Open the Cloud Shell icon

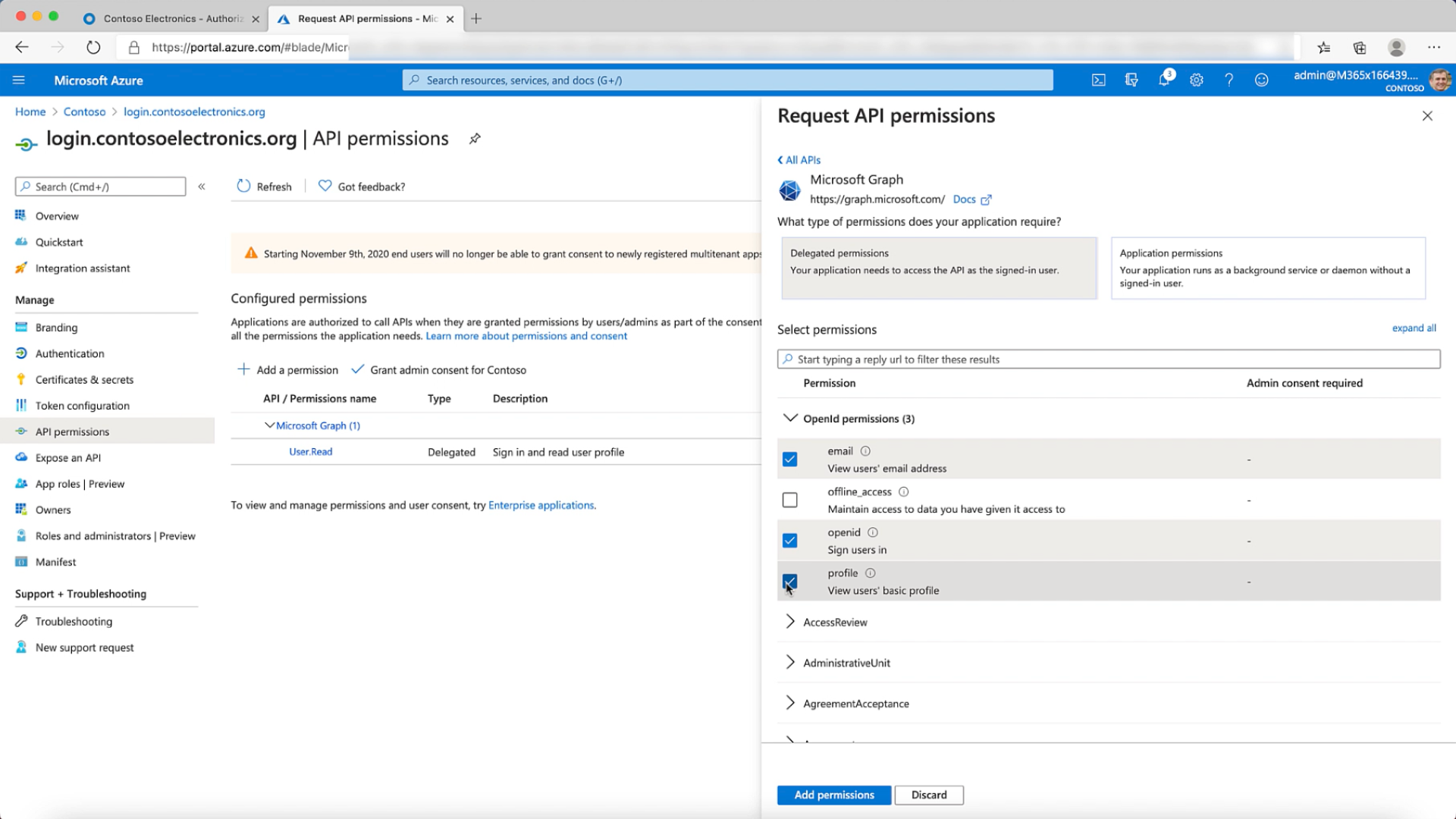coord(1098,80)
